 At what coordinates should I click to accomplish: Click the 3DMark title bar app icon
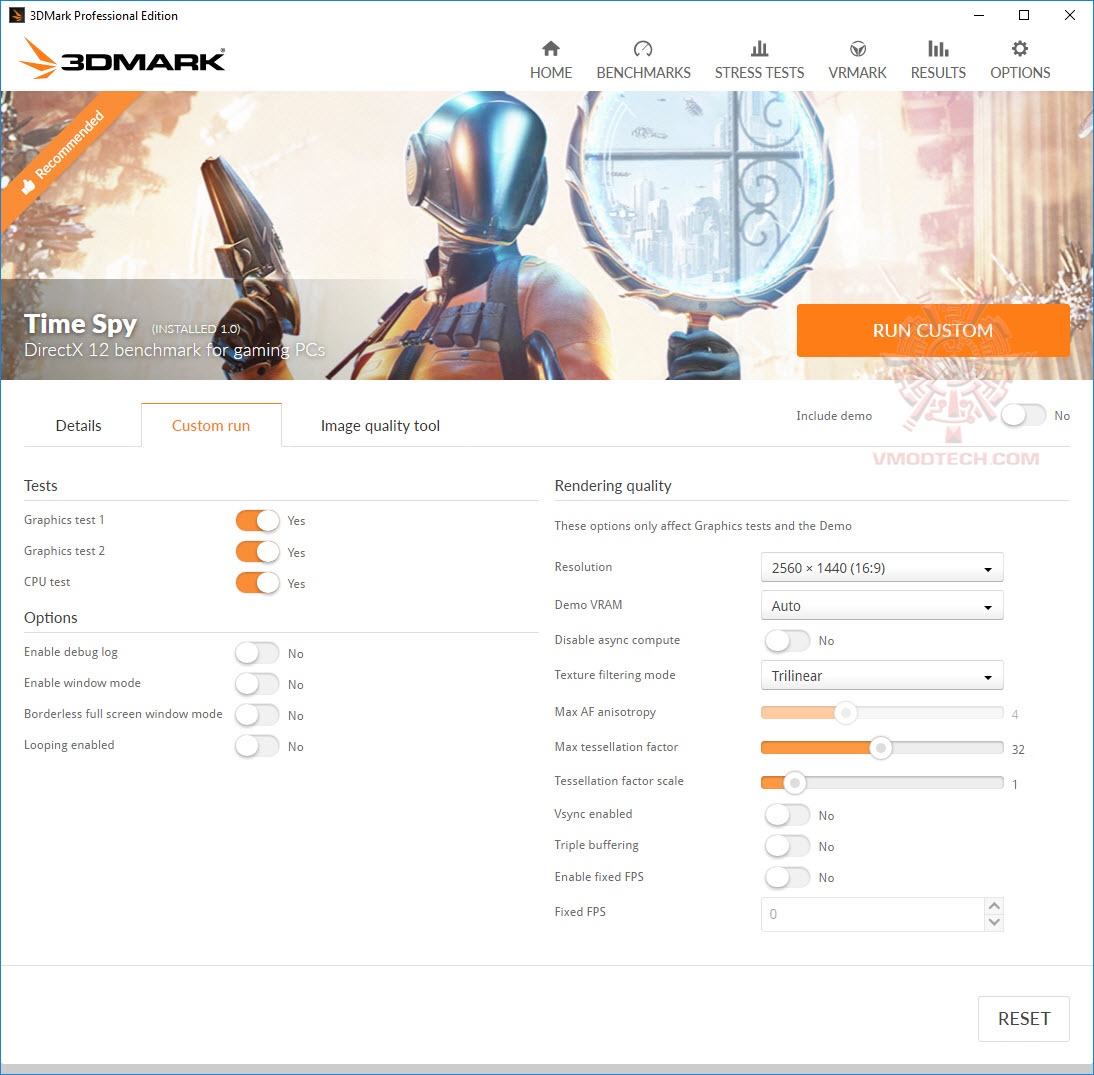click(16, 15)
